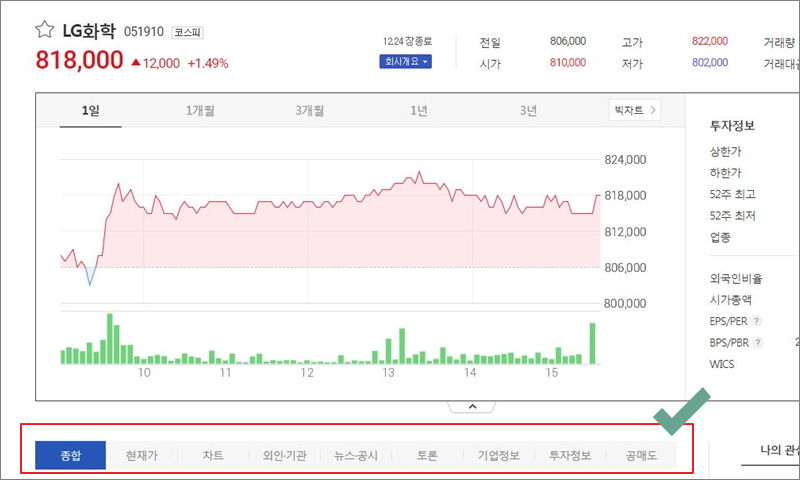Collapse the chart with the up chevron

(x=472, y=407)
